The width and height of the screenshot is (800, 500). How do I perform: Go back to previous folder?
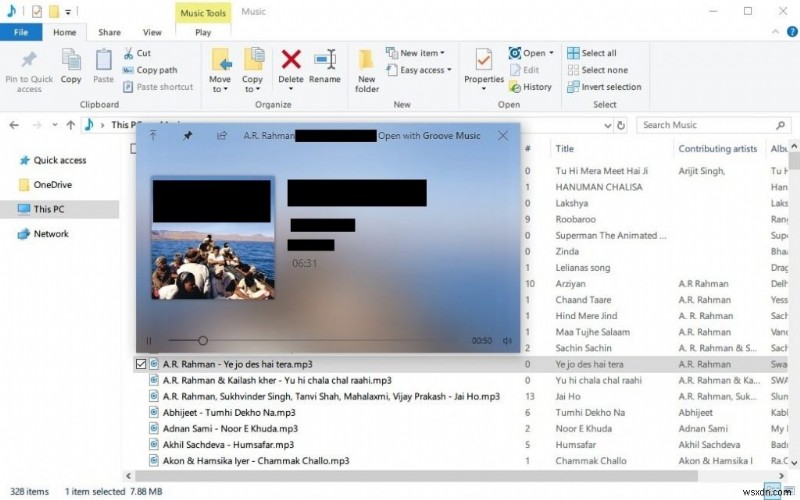14,125
